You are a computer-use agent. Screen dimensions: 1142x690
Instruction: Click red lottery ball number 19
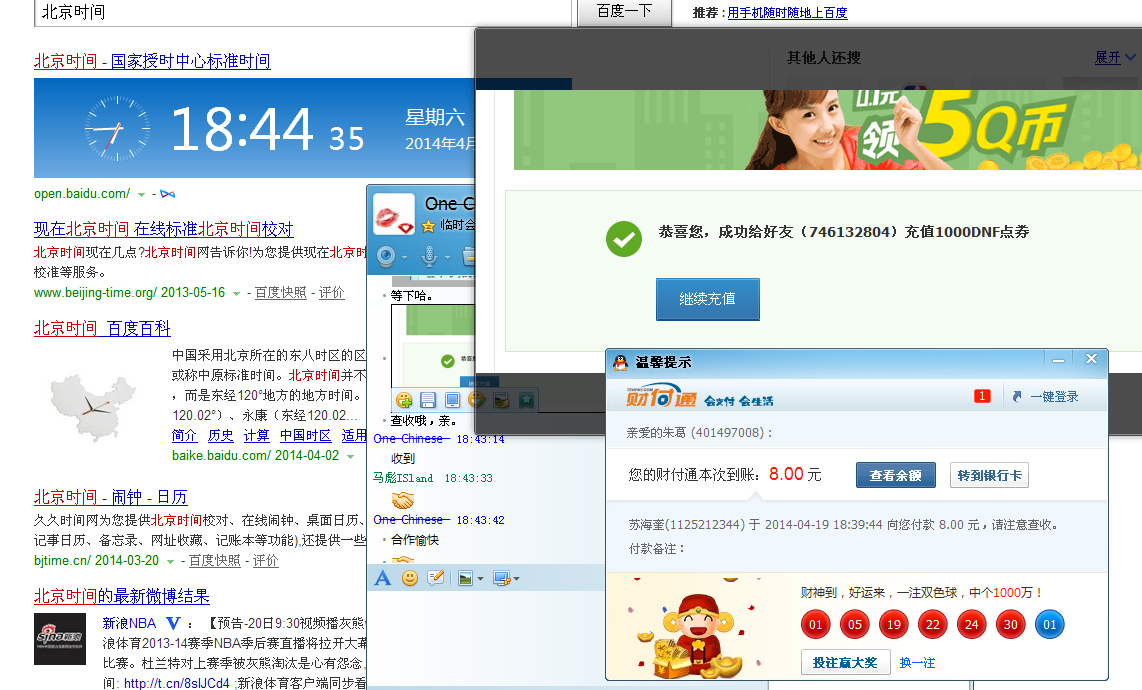point(894,624)
